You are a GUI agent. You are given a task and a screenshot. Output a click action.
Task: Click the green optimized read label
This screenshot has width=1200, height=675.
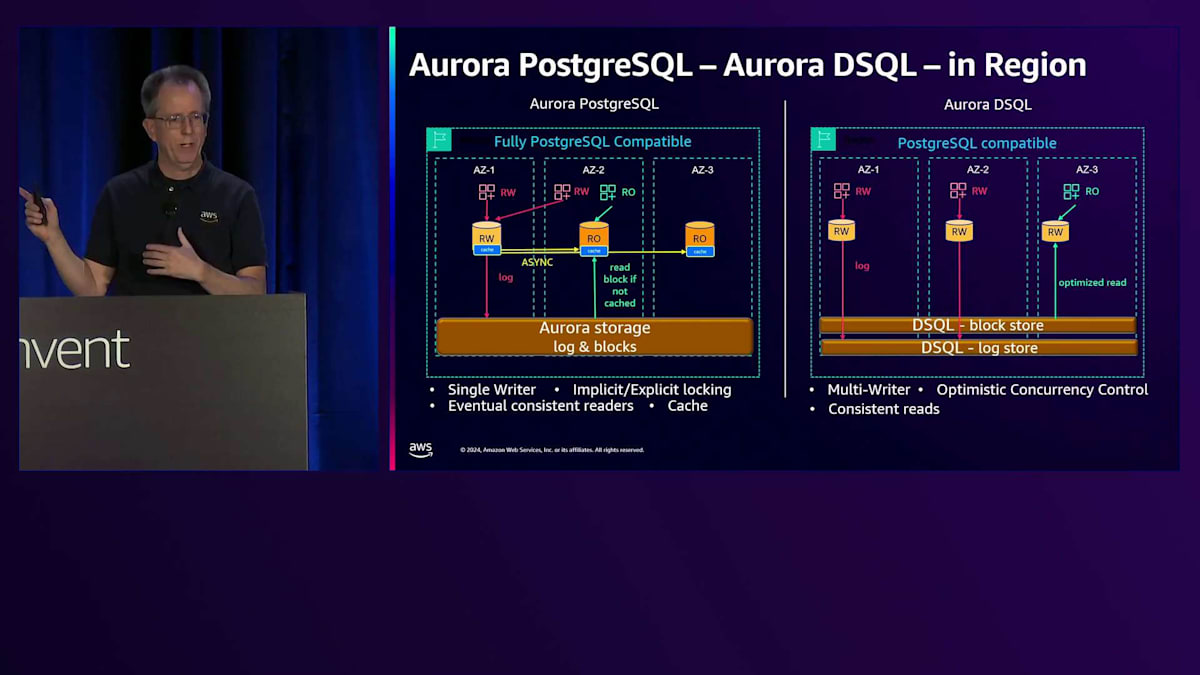coord(1092,282)
